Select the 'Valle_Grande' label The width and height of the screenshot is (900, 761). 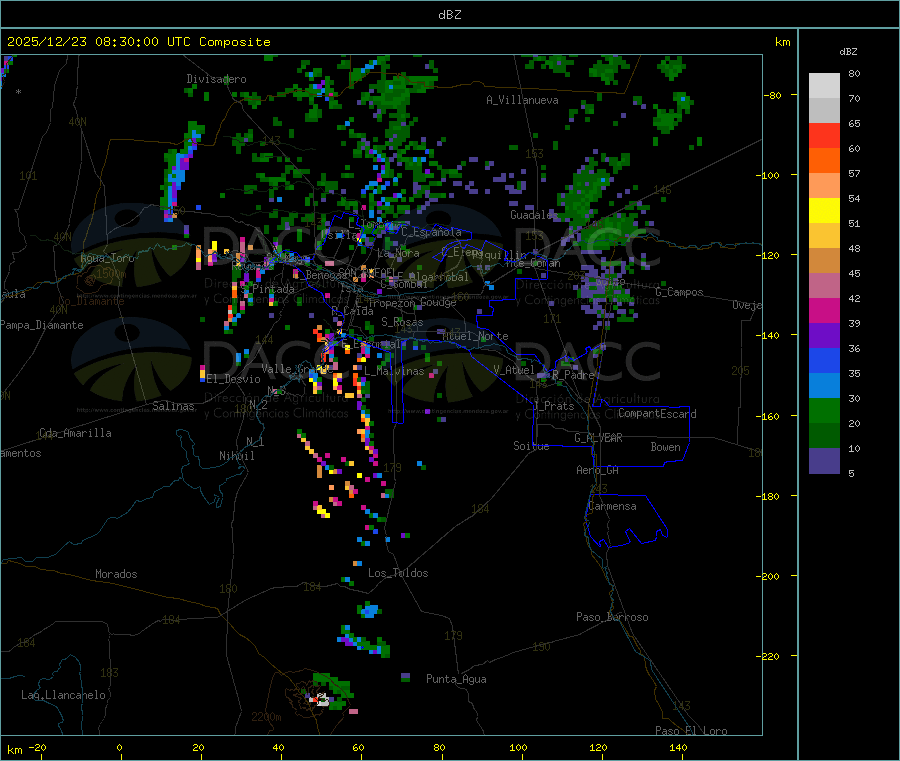click(x=297, y=368)
